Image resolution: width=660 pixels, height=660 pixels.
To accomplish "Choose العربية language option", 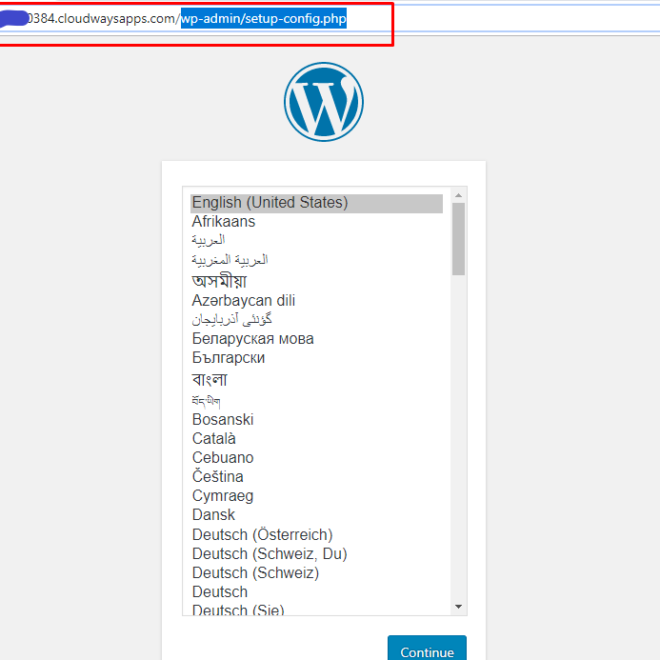I will coord(317,240).
